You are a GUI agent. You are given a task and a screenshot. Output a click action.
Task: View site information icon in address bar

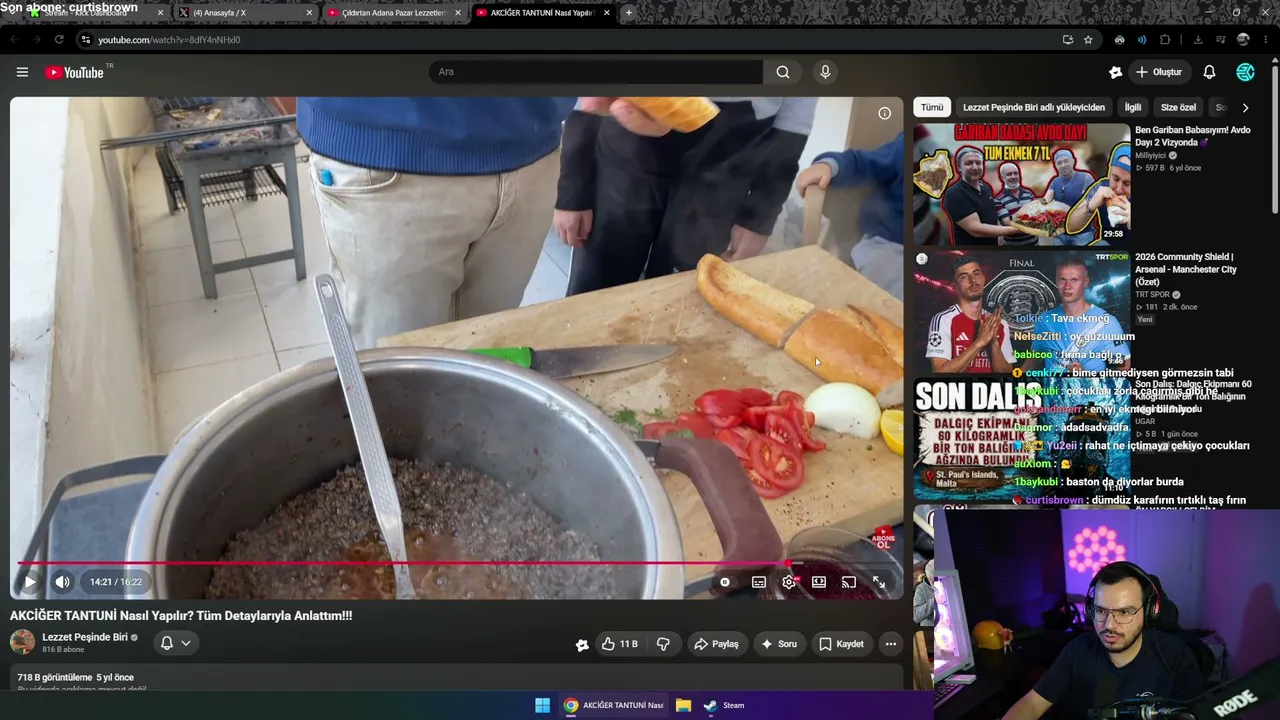pyautogui.click(x=86, y=40)
